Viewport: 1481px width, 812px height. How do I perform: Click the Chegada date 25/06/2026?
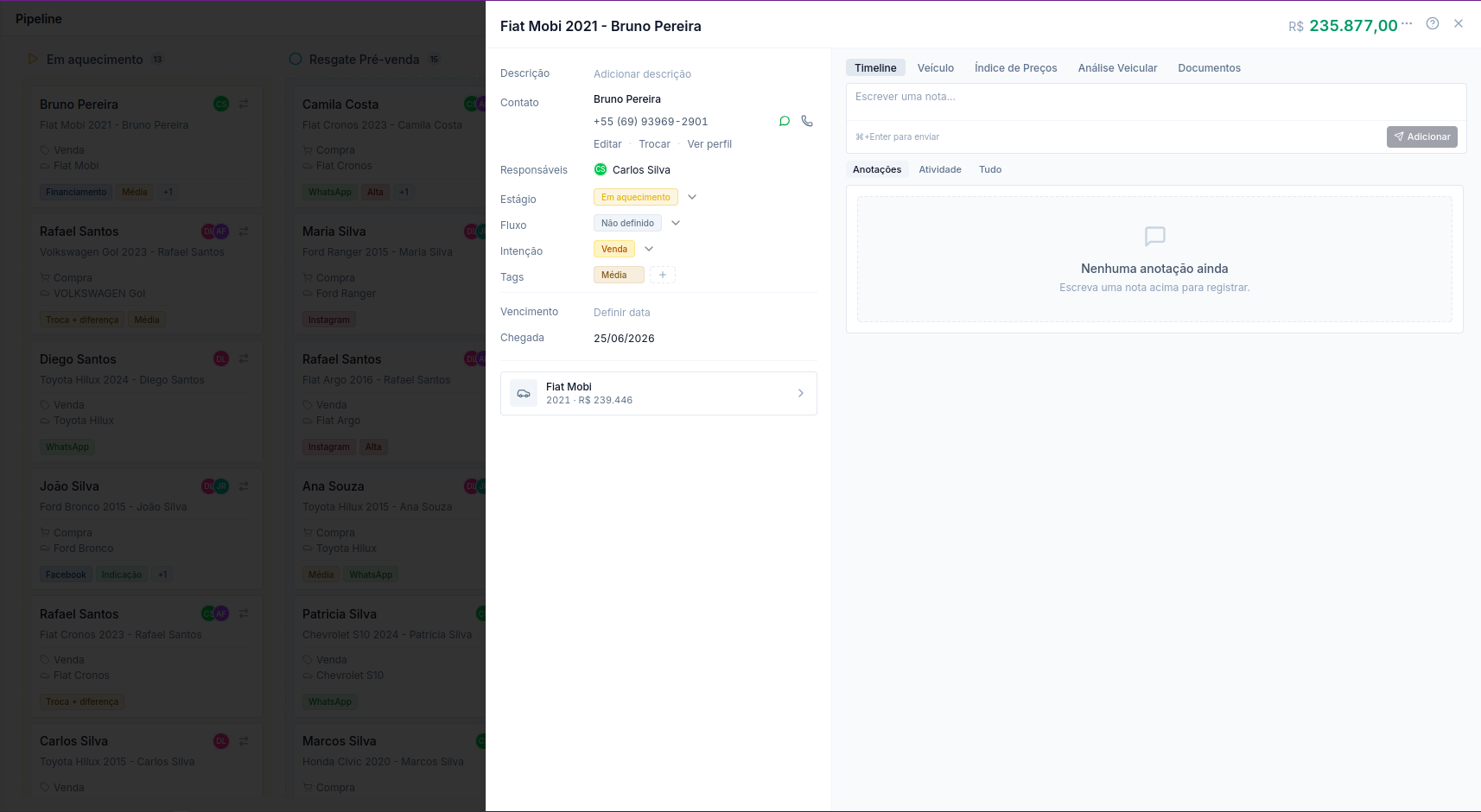pos(624,339)
